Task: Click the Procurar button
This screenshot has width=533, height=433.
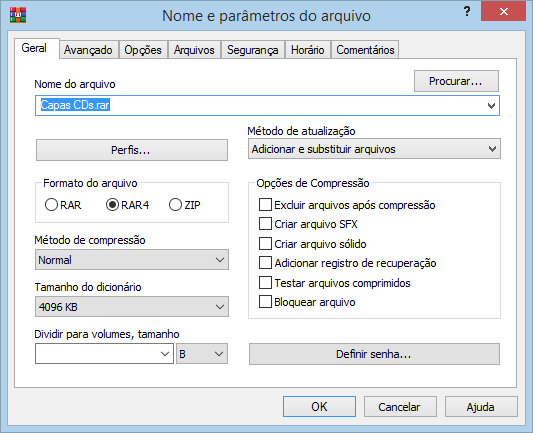Action: coord(456,81)
